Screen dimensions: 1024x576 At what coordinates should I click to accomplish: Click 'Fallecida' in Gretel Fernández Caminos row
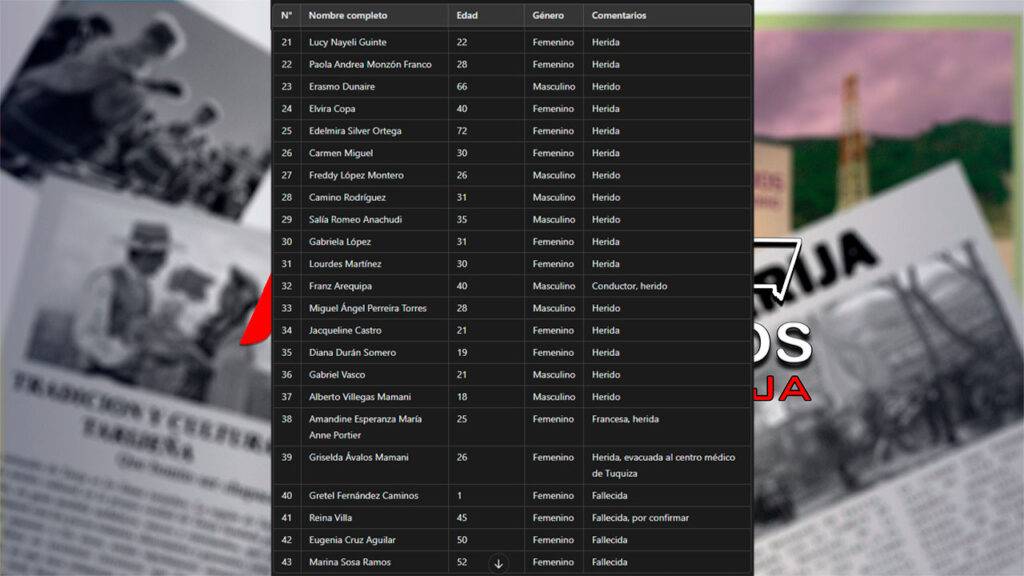[x=609, y=496]
